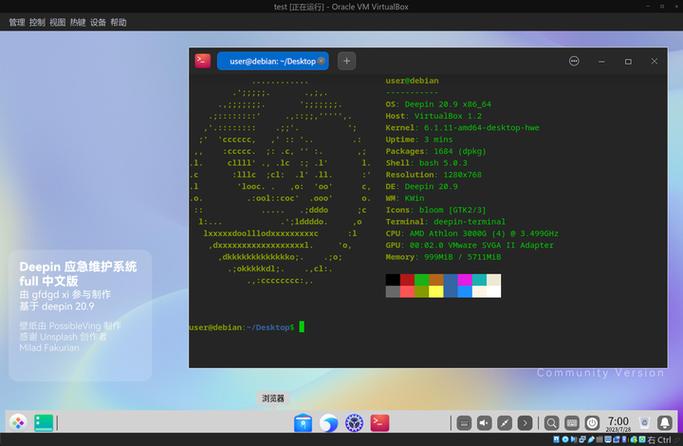Click the on-screen keyboard tray icon near volume
The height and width of the screenshot is (446, 683).
[464, 423]
